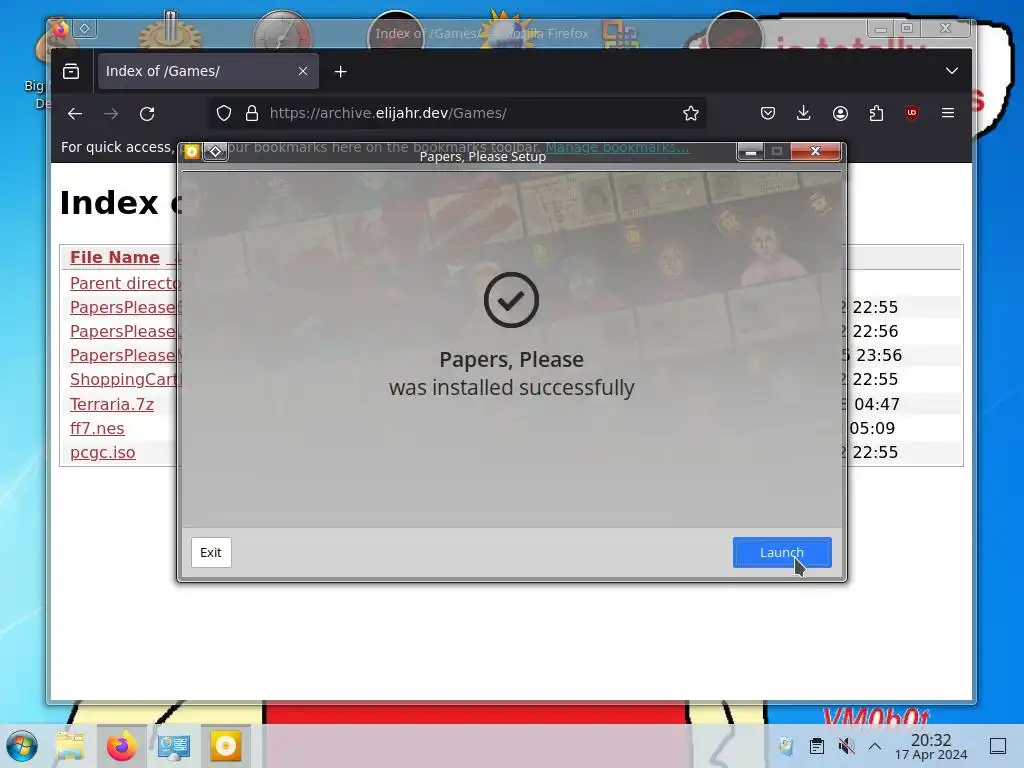Launch Papers, Please from setup dialog
1024x768 pixels.
(782, 552)
